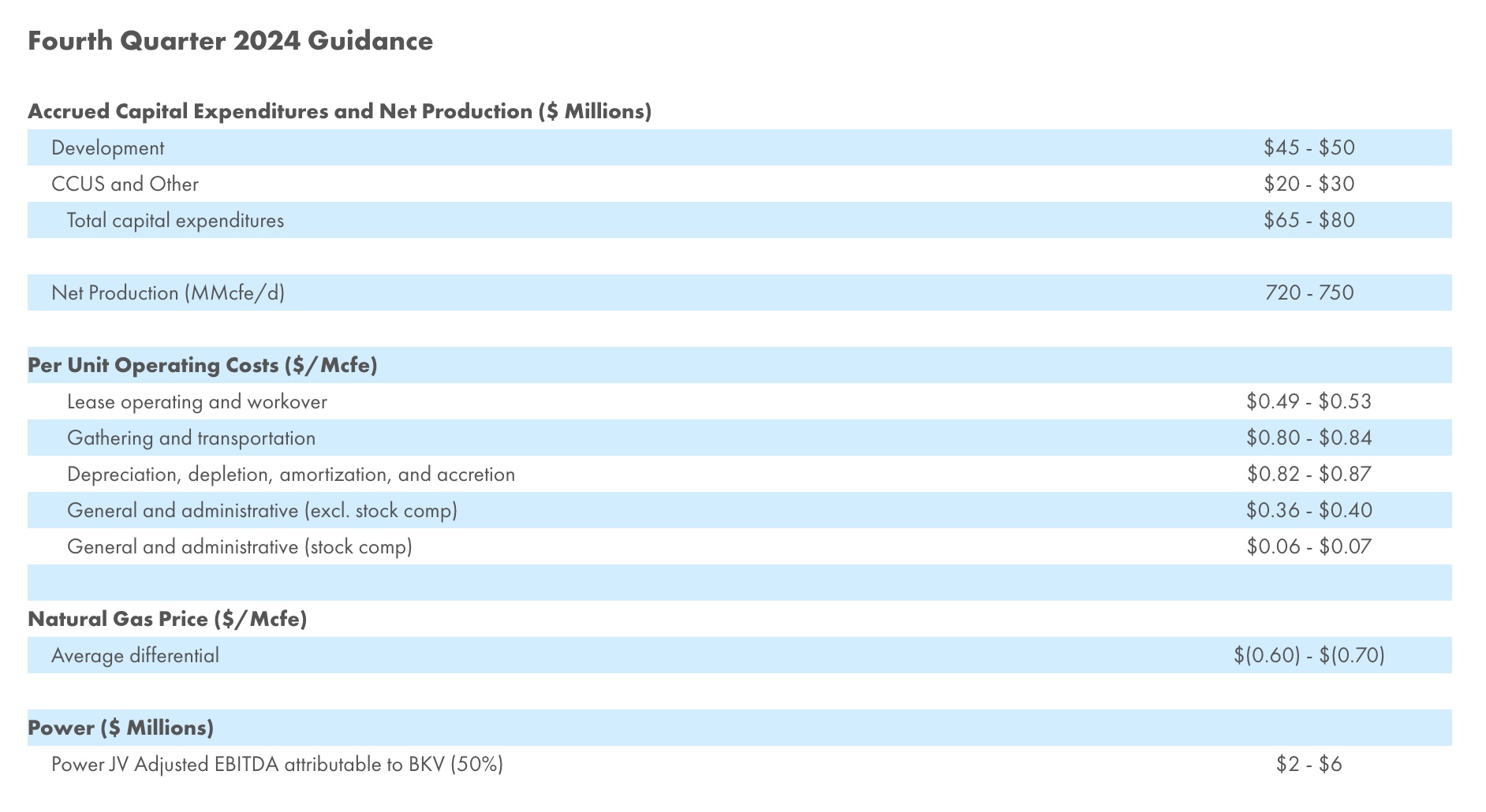Click 'Net Production (MMcfe/d)' label
1486x812 pixels.
pyautogui.click(x=168, y=293)
